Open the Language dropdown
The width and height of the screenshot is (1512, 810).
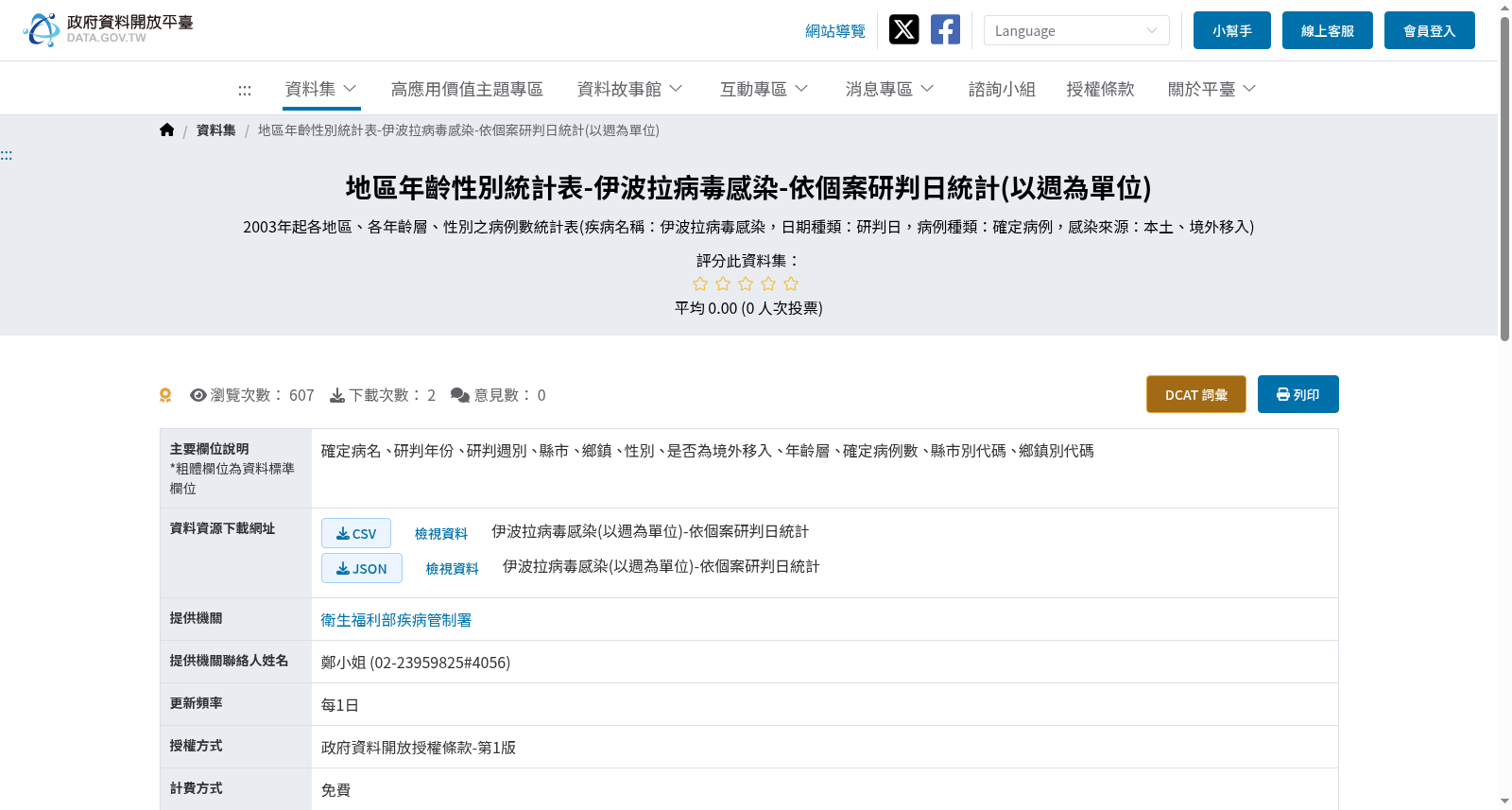coord(1076,30)
